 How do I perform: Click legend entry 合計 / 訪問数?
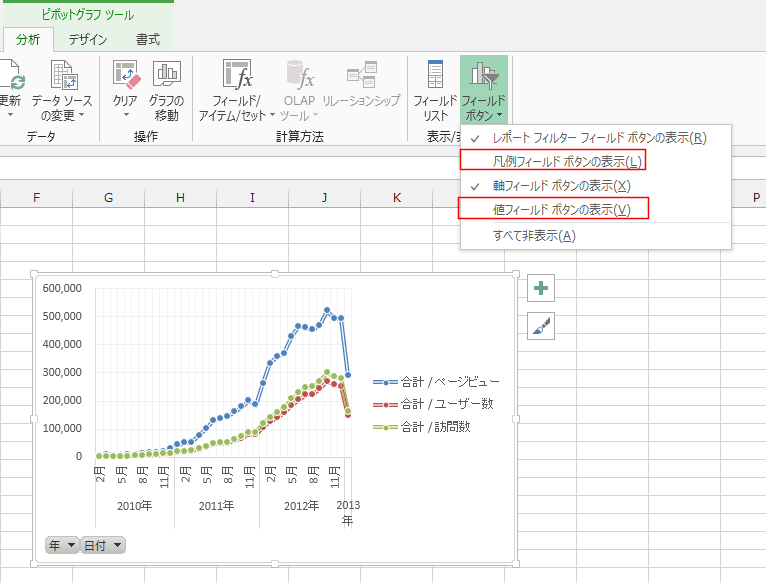point(422,427)
